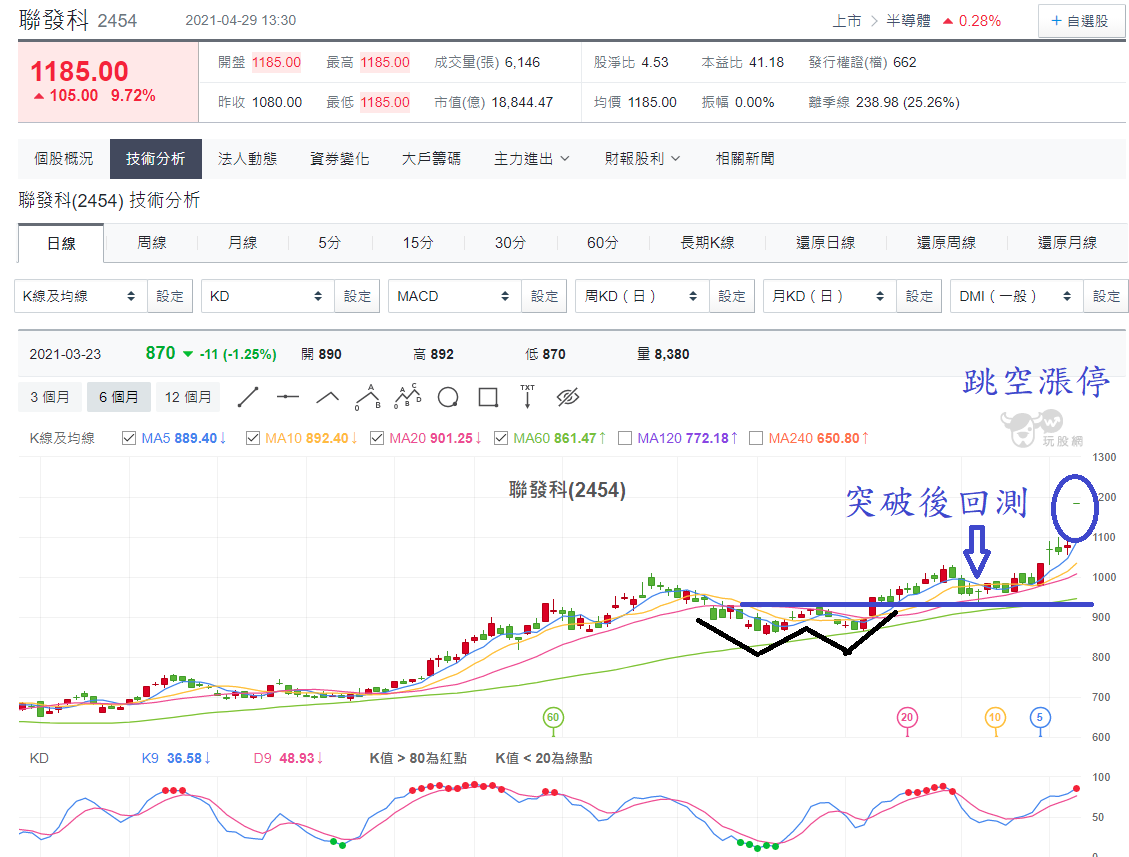Screen dimensions: 1129x857
Task: Open 設定 beside the 周KD selector
Action: coord(732,296)
